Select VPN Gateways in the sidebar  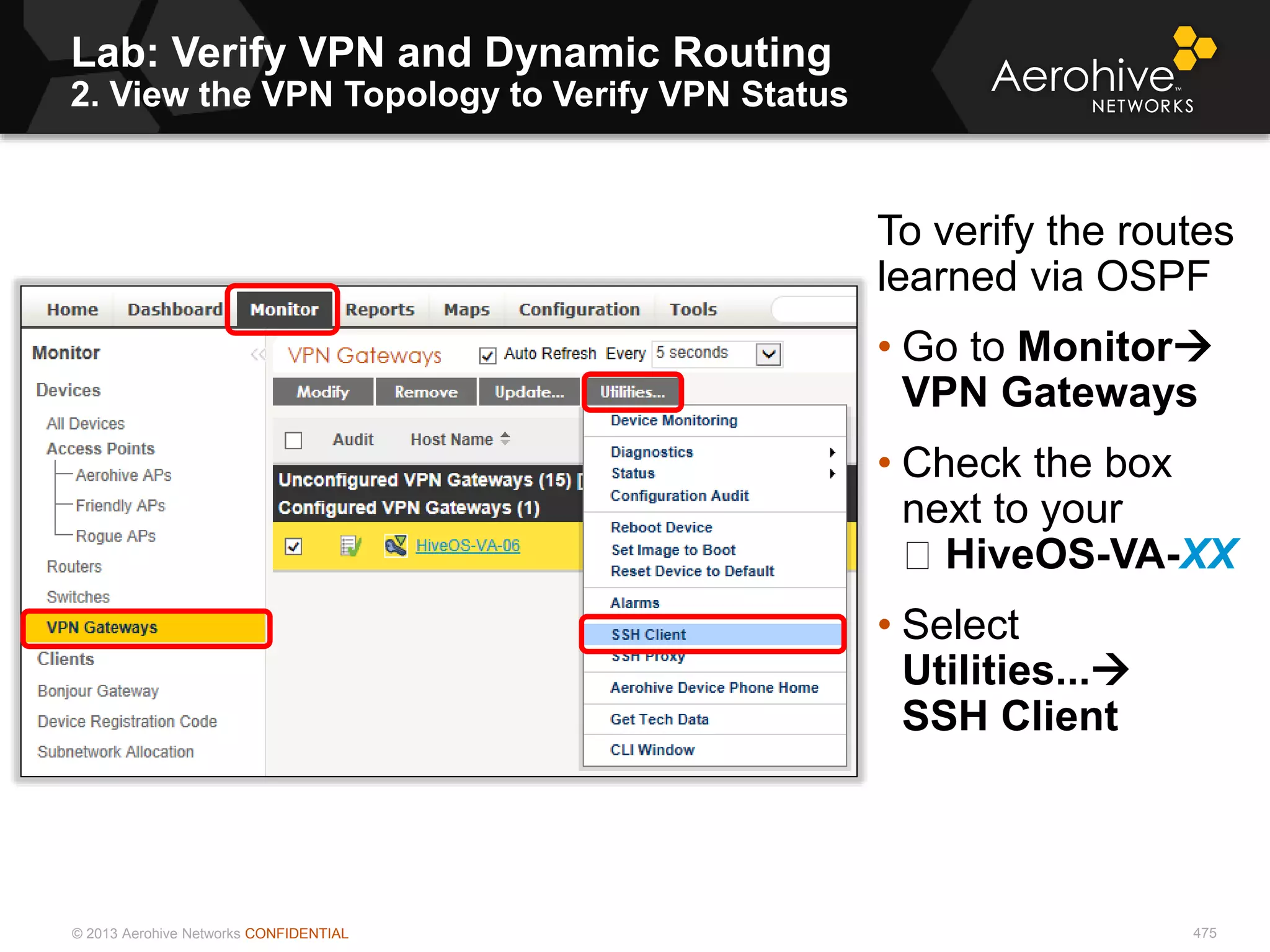146,628
